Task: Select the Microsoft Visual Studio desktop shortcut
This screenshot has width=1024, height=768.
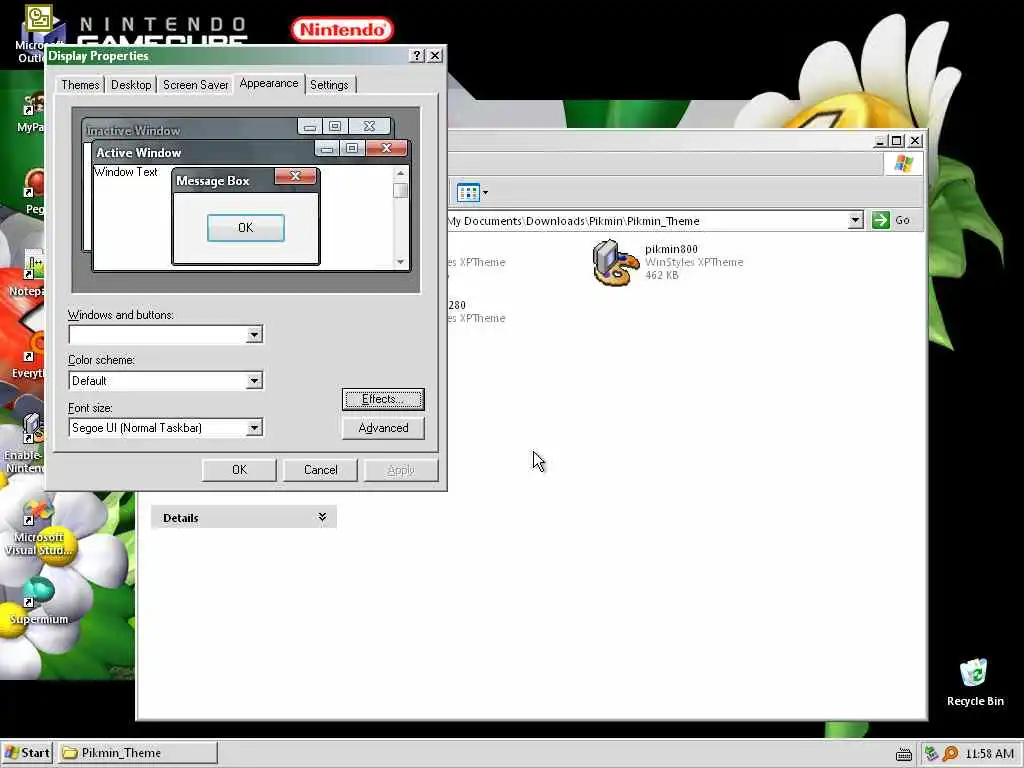Action: (x=37, y=528)
